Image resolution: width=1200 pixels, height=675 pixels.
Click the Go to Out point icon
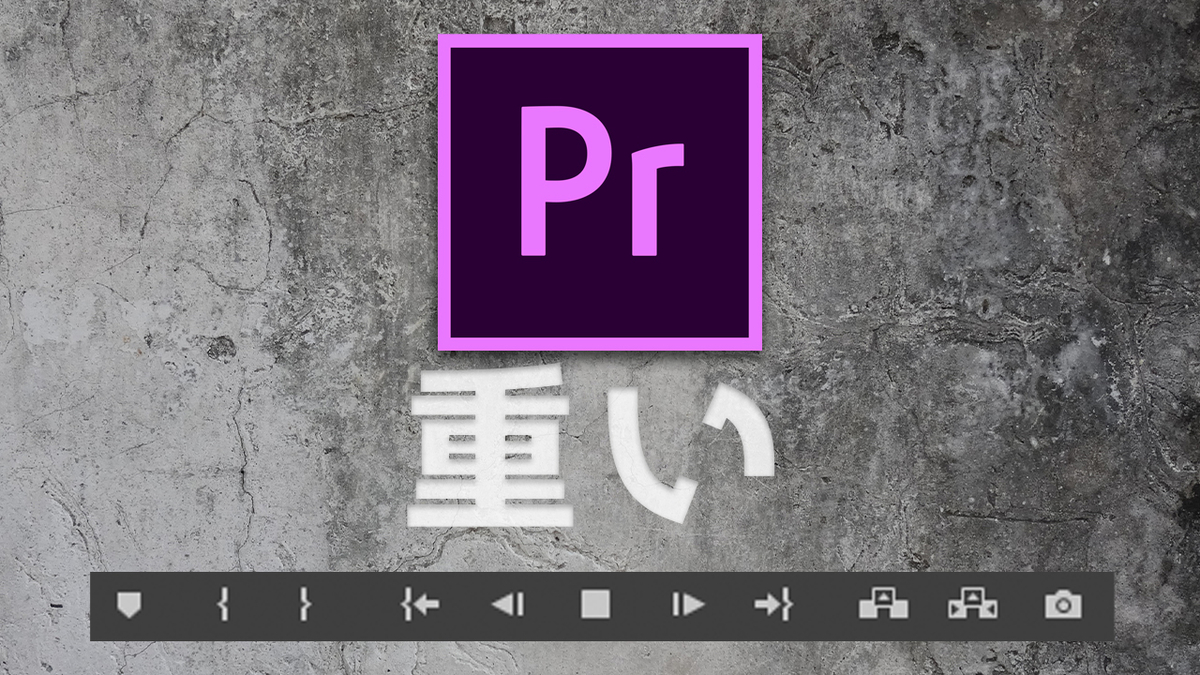click(774, 604)
